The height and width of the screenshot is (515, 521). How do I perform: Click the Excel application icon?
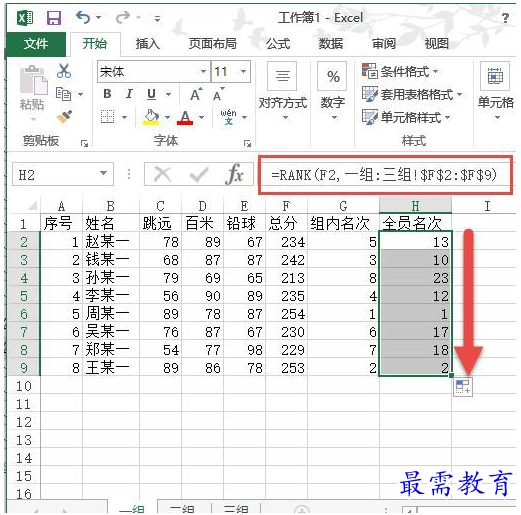pyautogui.click(x=25, y=17)
